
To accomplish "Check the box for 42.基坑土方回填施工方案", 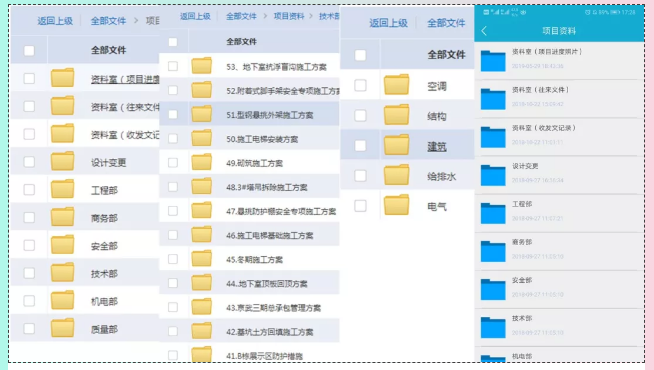I will click(x=173, y=331).
